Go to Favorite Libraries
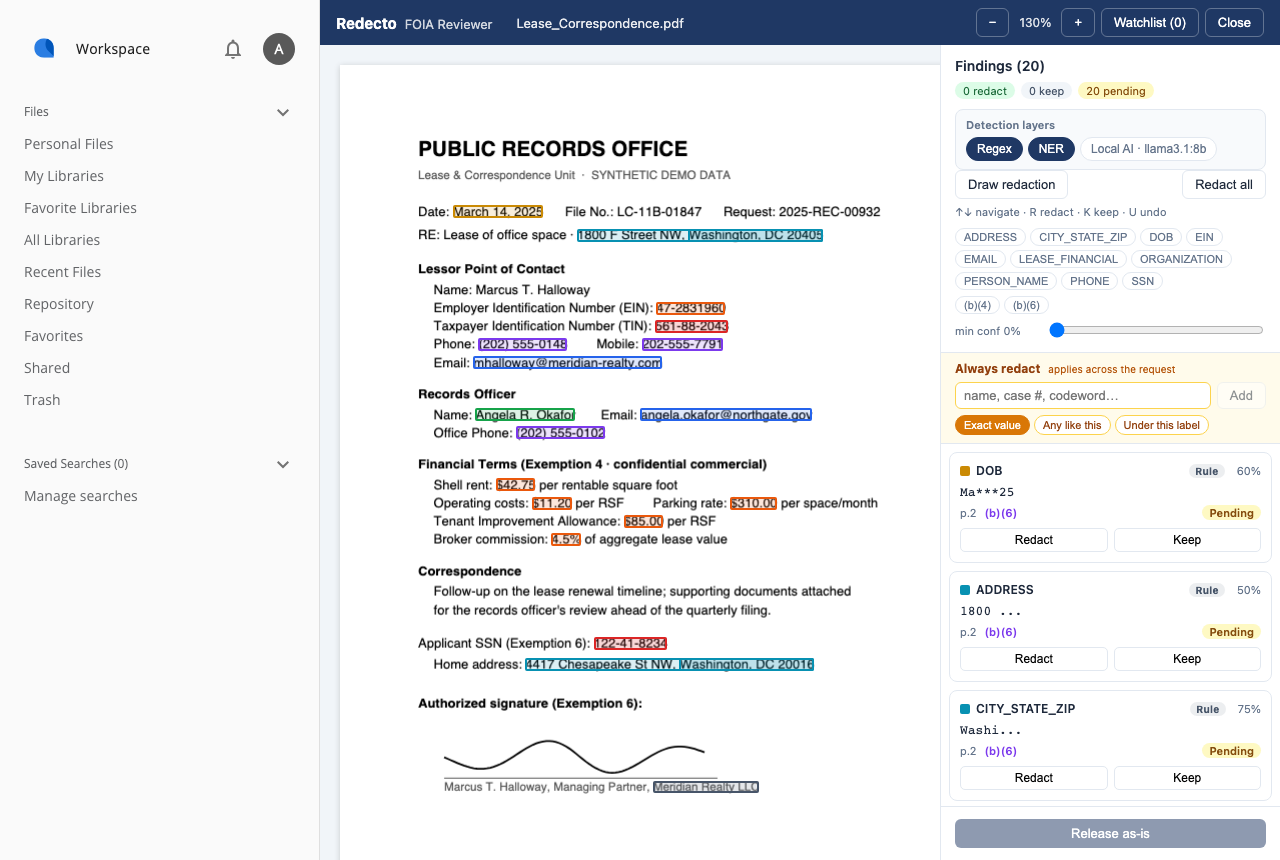1280x860 pixels. pyautogui.click(x=80, y=208)
